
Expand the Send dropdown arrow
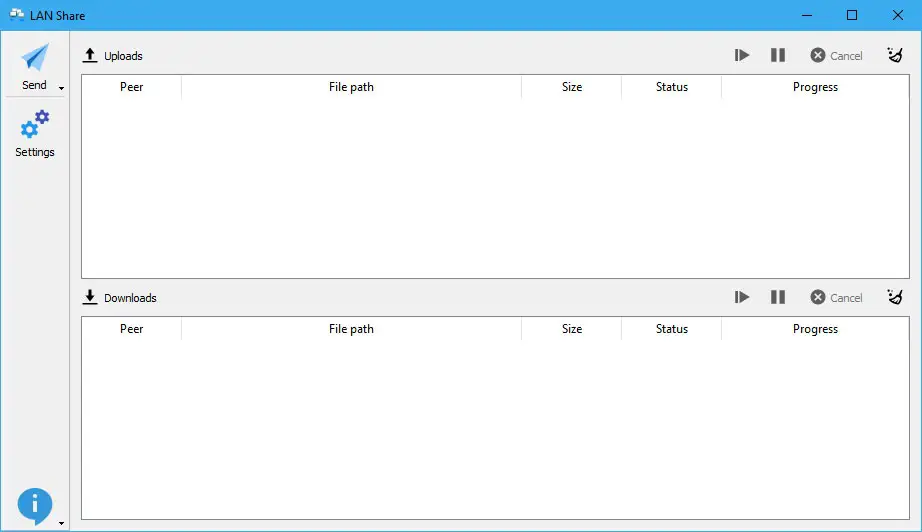click(61, 88)
